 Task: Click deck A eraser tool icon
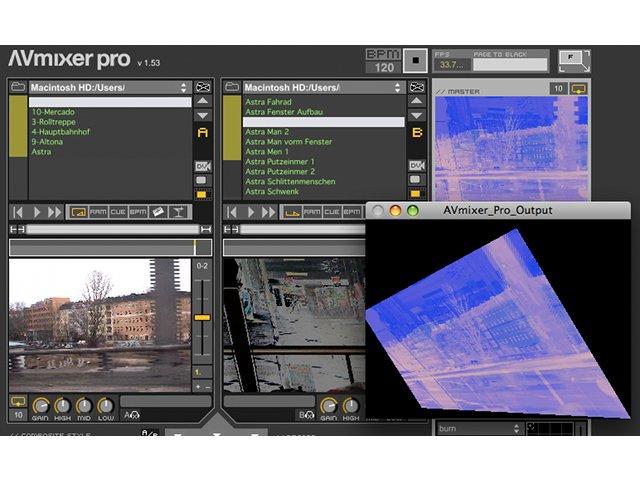click(158, 212)
